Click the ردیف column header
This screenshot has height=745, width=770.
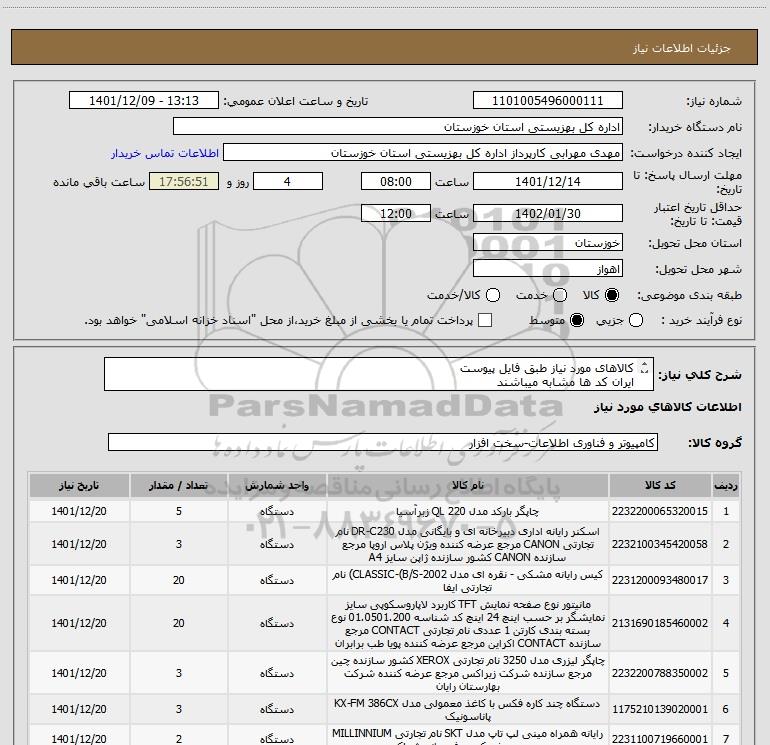tap(726, 485)
